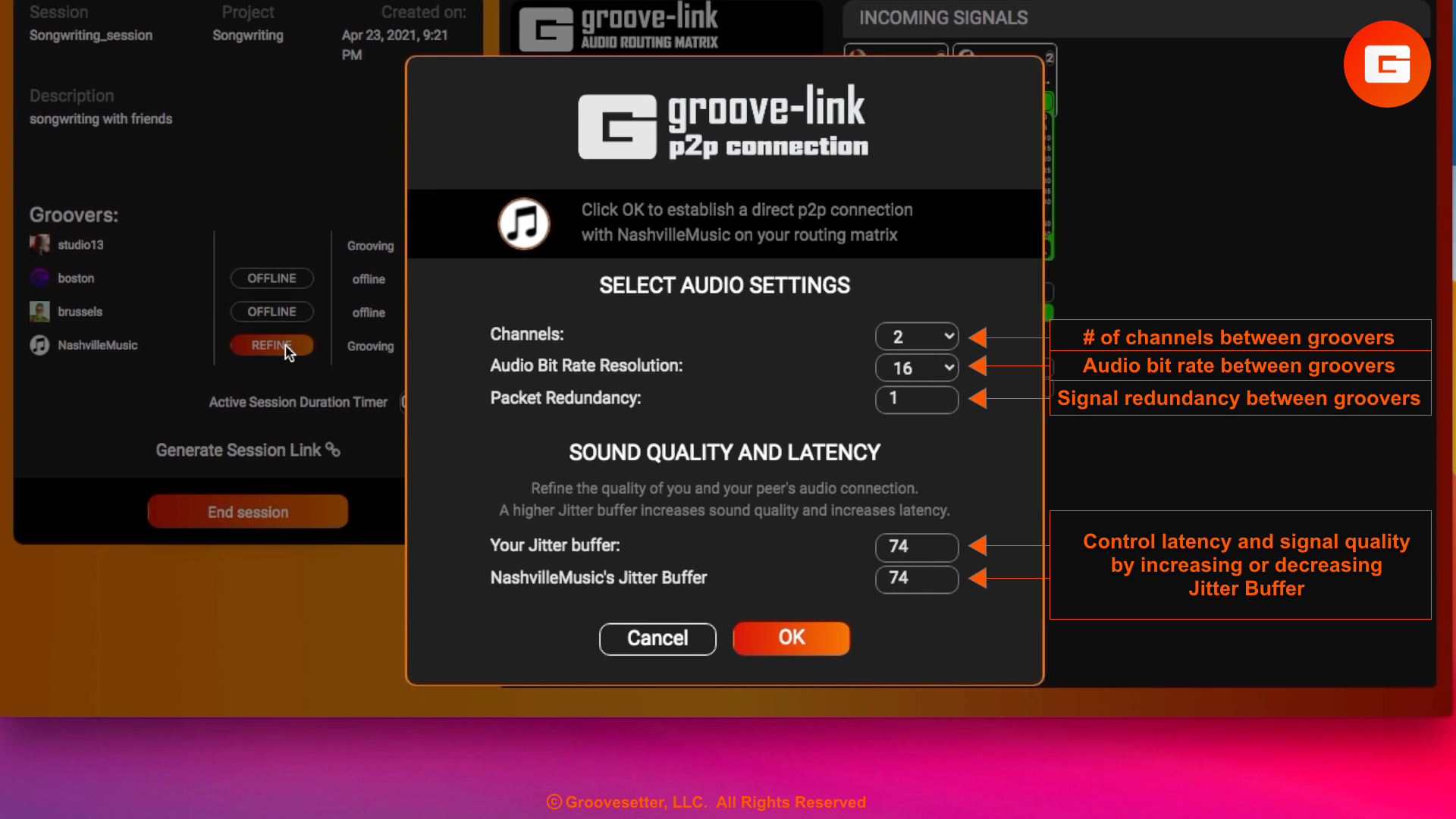Click the studio13 groover avatar
The width and height of the screenshot is (1456, 819).
click(x=39, y=244)
